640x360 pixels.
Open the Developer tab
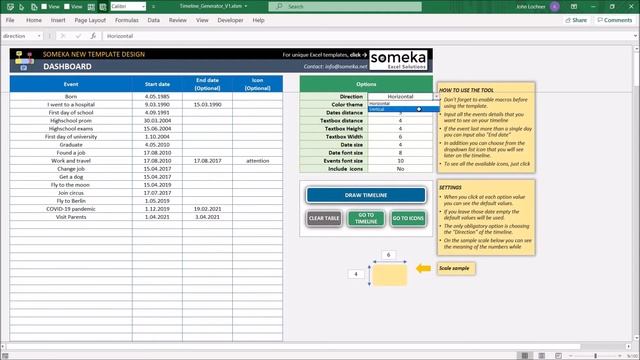pos(230,20)
